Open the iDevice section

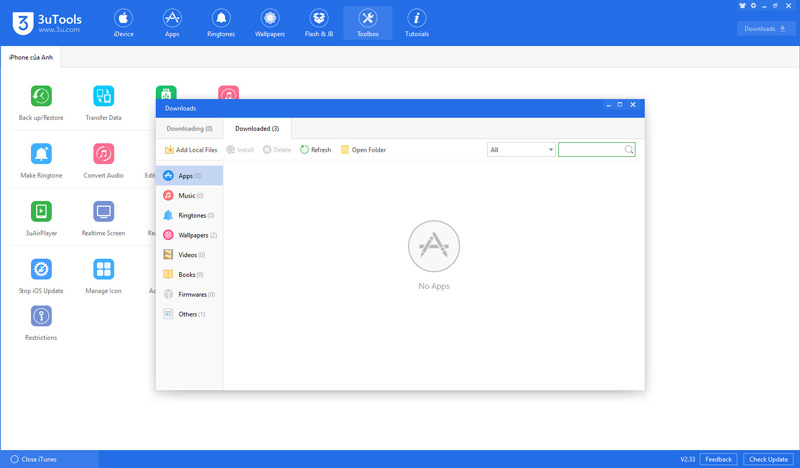123,23
